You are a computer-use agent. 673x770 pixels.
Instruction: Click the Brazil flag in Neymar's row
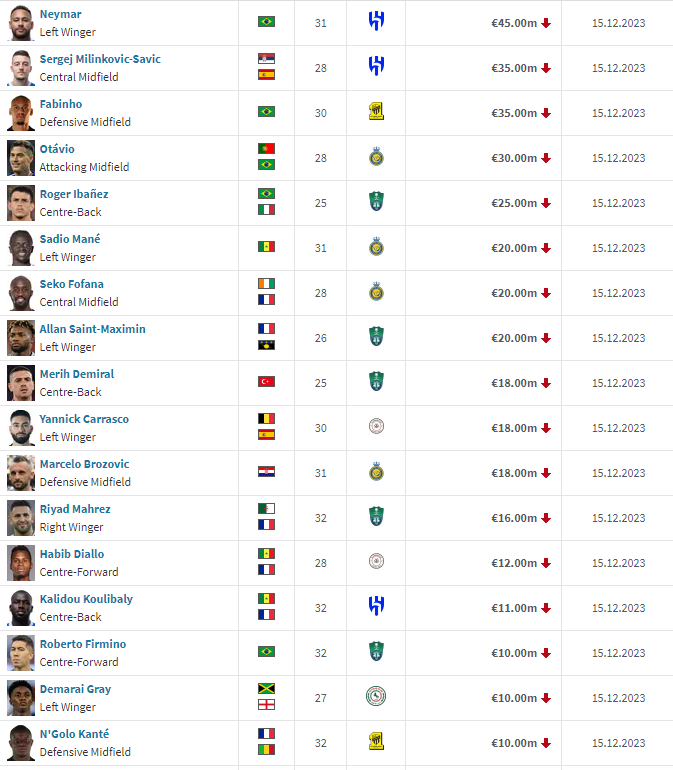(x=266, y=22)
